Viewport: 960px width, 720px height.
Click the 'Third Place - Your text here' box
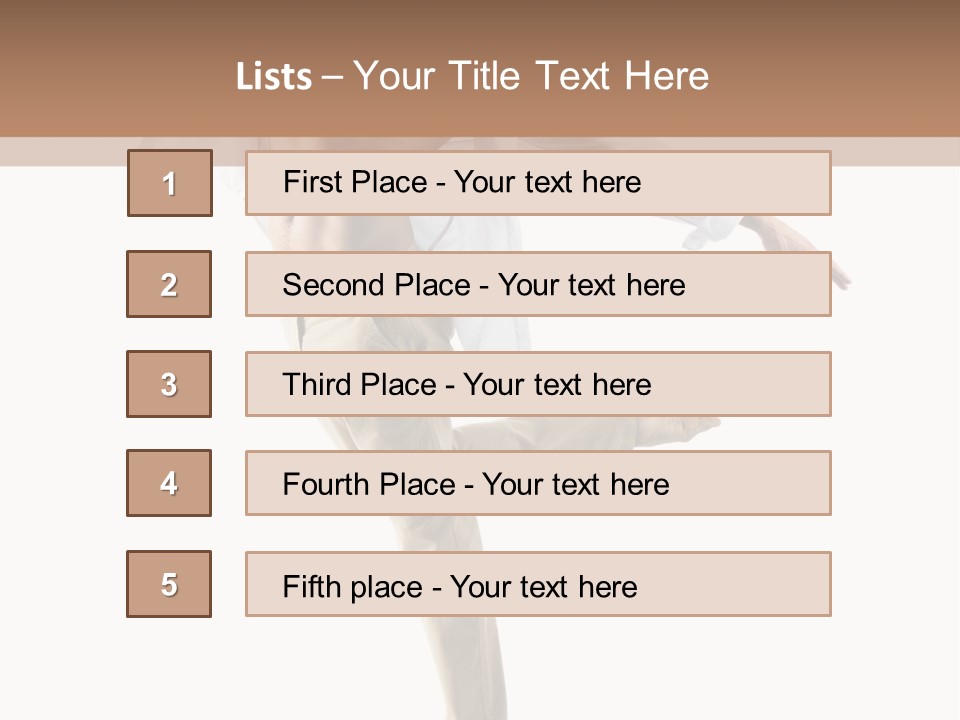pyautogui.click(x=538, y=384)
